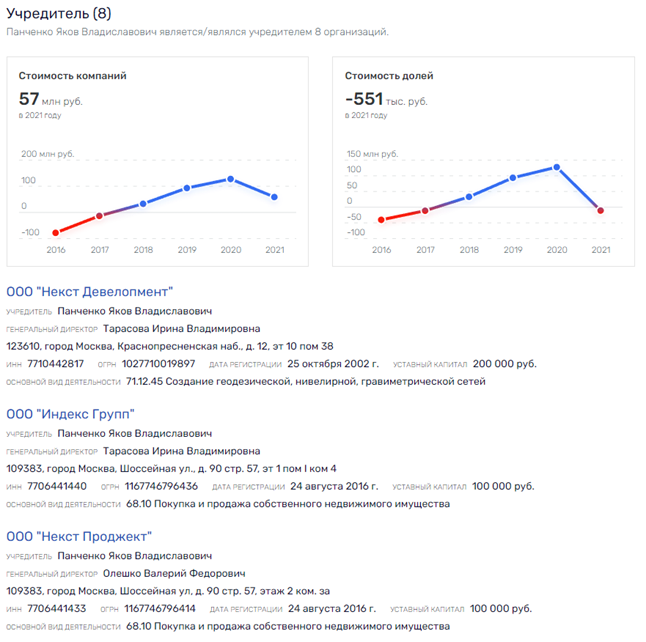This screenshot has width=646, height=642.
Task: Click the 2018 point on Стоимость компаний chart
Action: [x=143, y=204]
